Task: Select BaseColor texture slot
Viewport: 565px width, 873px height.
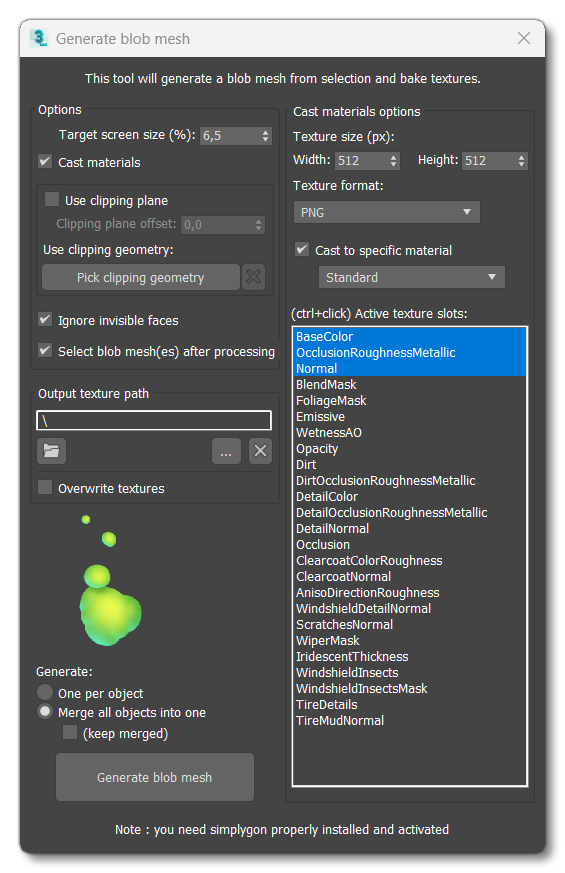Action: tap(410, 336)
